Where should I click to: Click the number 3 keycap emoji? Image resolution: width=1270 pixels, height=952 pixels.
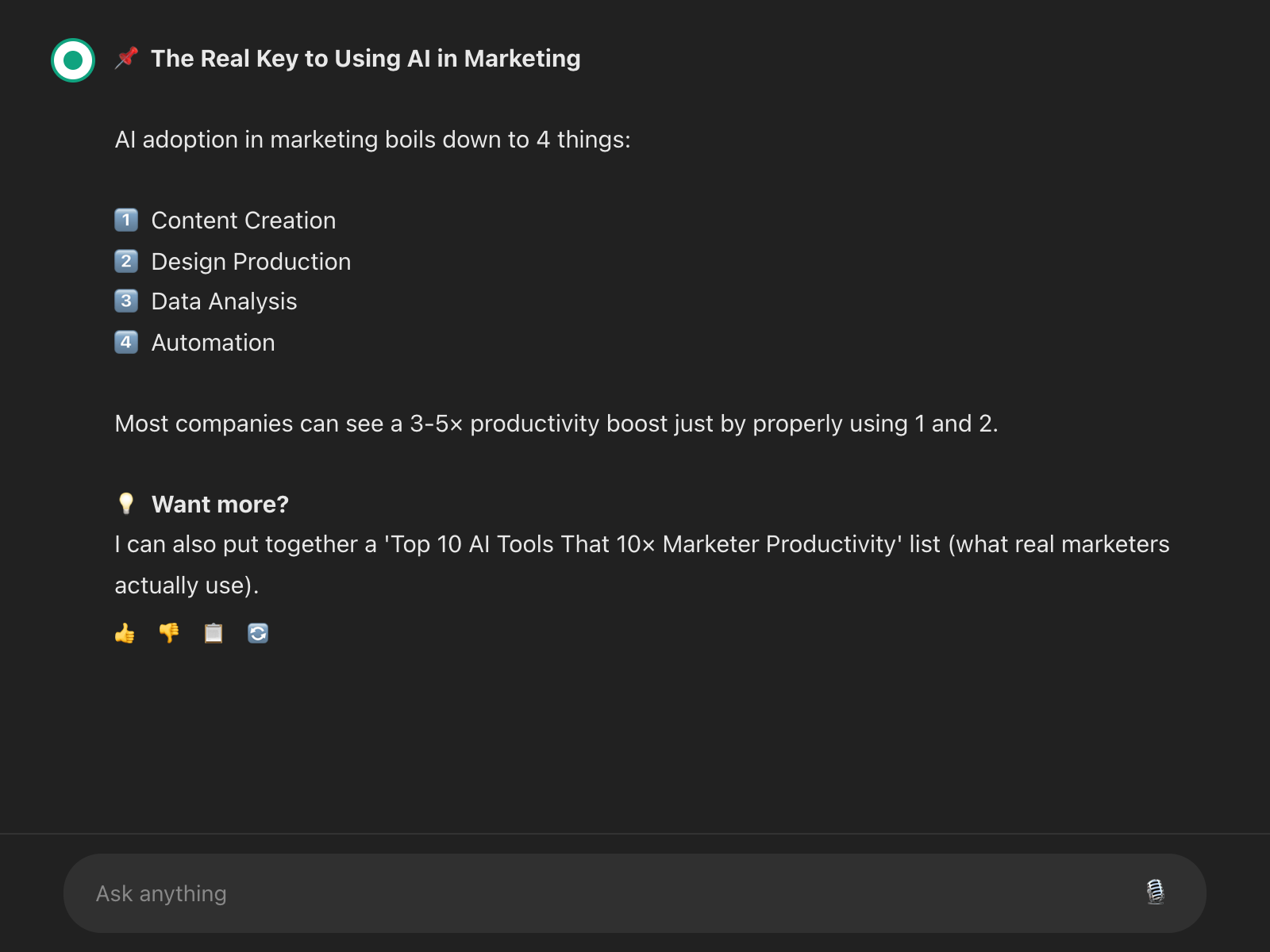126,301
